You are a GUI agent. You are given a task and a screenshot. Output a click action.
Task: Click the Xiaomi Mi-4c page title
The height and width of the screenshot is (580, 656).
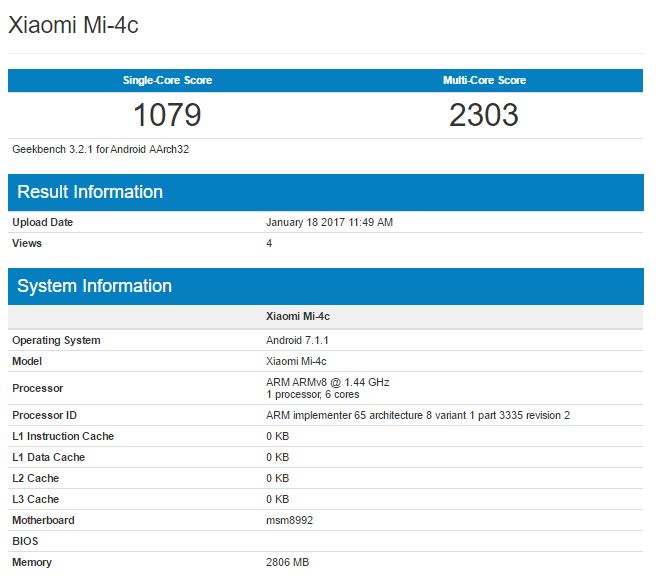click(73, 25)
